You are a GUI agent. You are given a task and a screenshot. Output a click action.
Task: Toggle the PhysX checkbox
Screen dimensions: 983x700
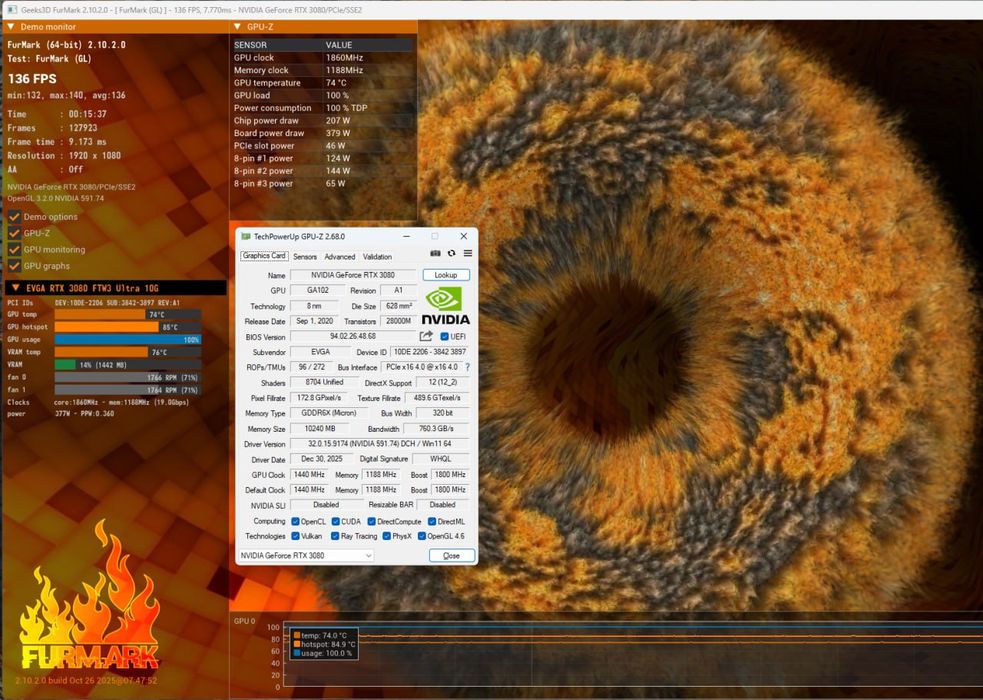(387, 536)
